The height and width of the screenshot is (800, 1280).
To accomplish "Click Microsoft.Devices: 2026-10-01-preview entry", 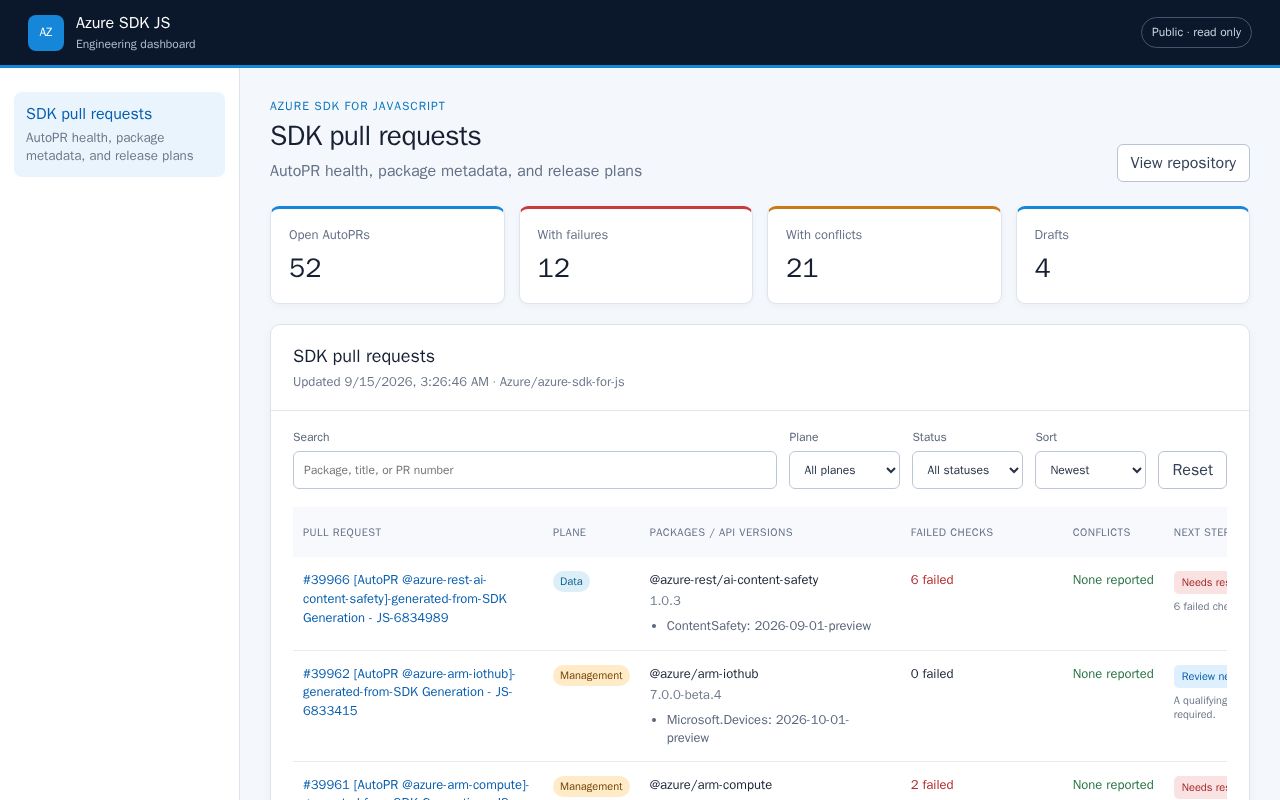I will pos(758,729).
